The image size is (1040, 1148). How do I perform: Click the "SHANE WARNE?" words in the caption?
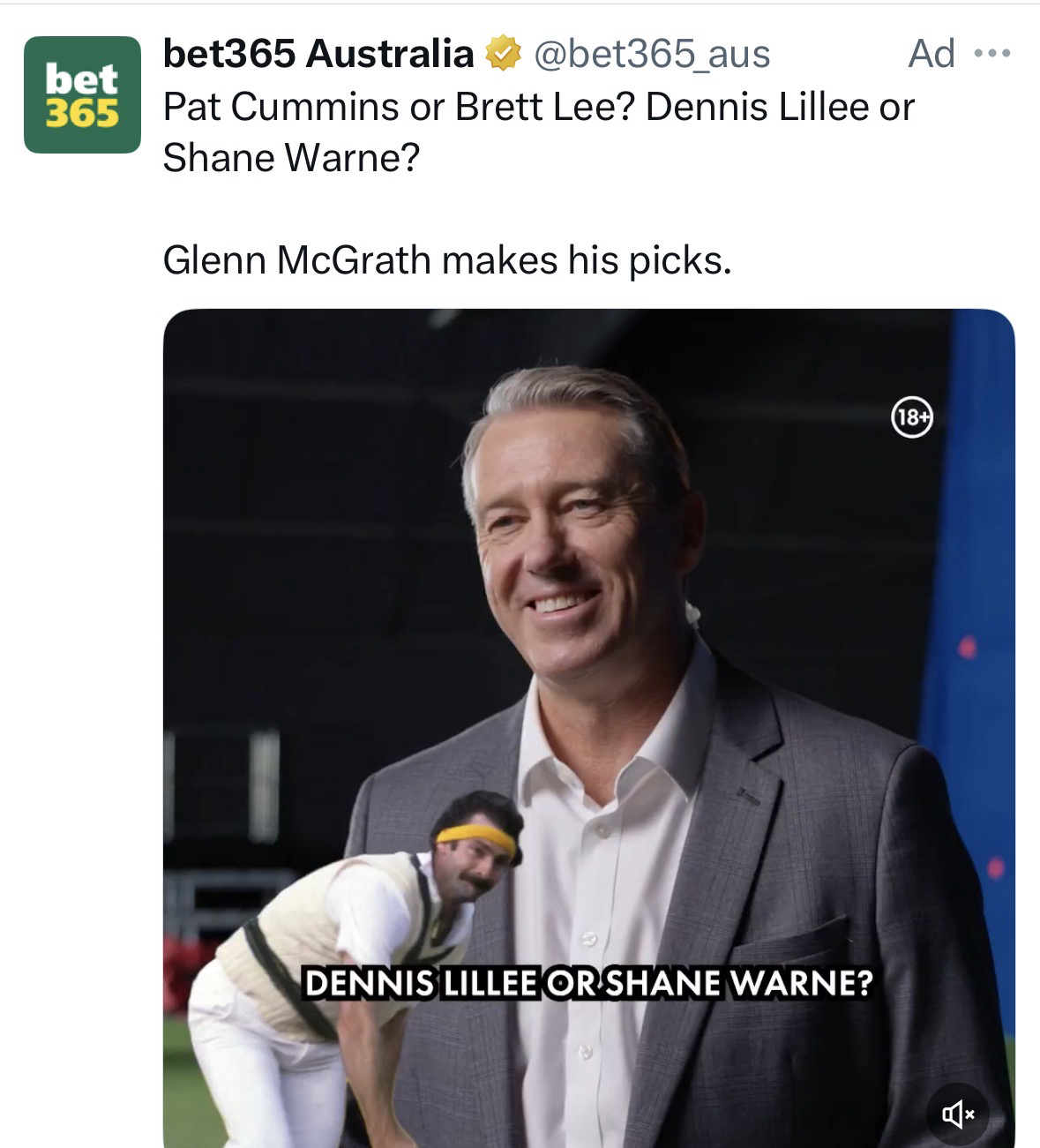tap(737, 982)
